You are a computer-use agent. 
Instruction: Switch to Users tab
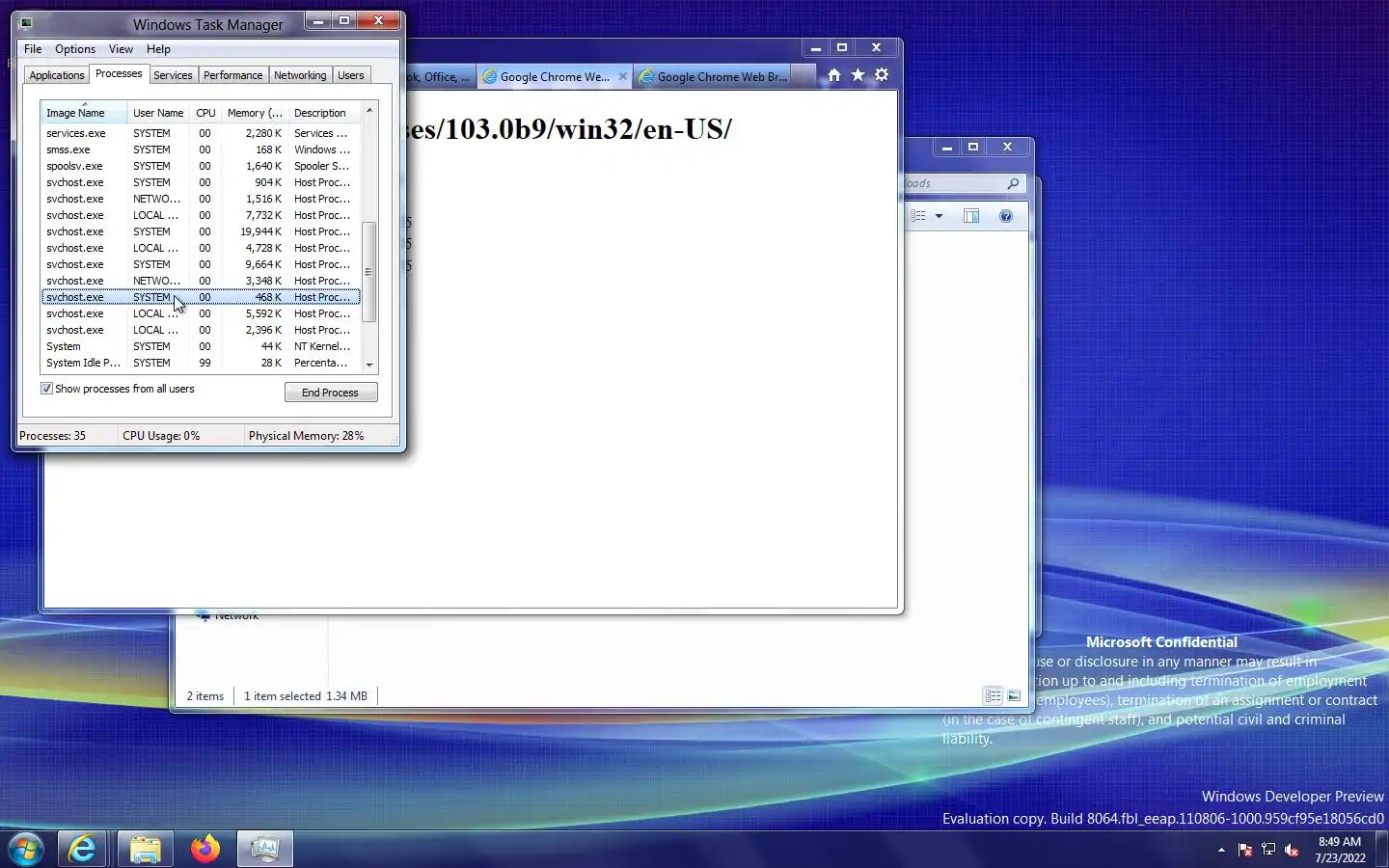click(351, 75)
